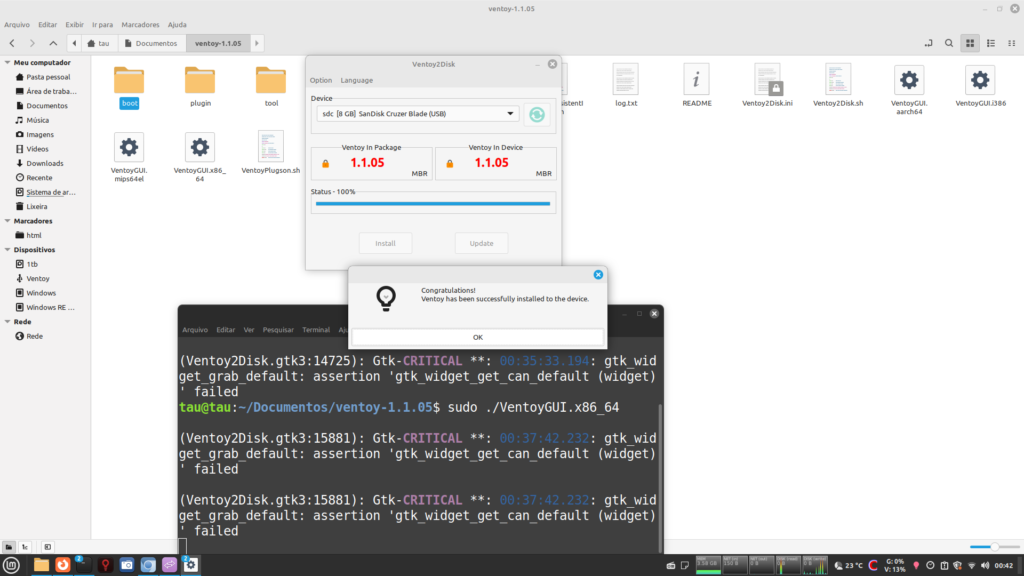Select the VentoyGUI.aarch64 executable icon
1024x576 pixels.
tap(909, 80)
